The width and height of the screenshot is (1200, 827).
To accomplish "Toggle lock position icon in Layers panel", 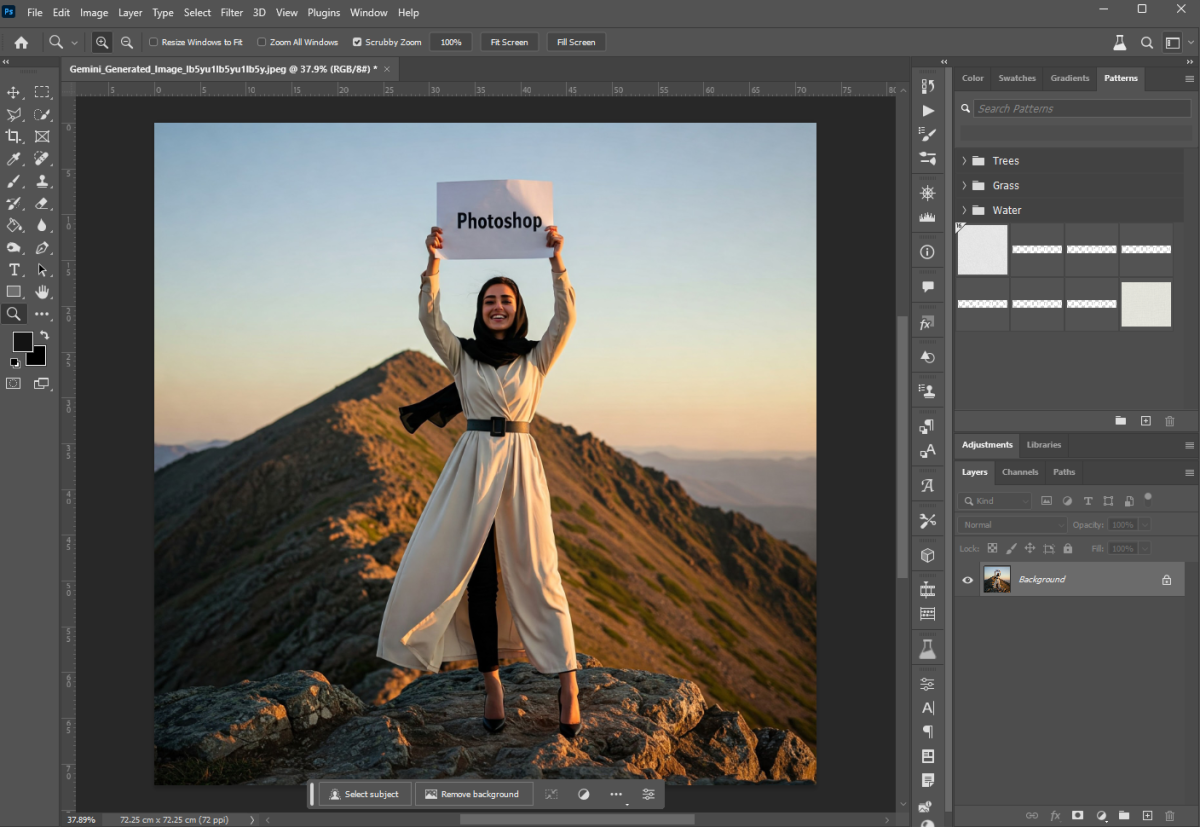I will 1030,548.
